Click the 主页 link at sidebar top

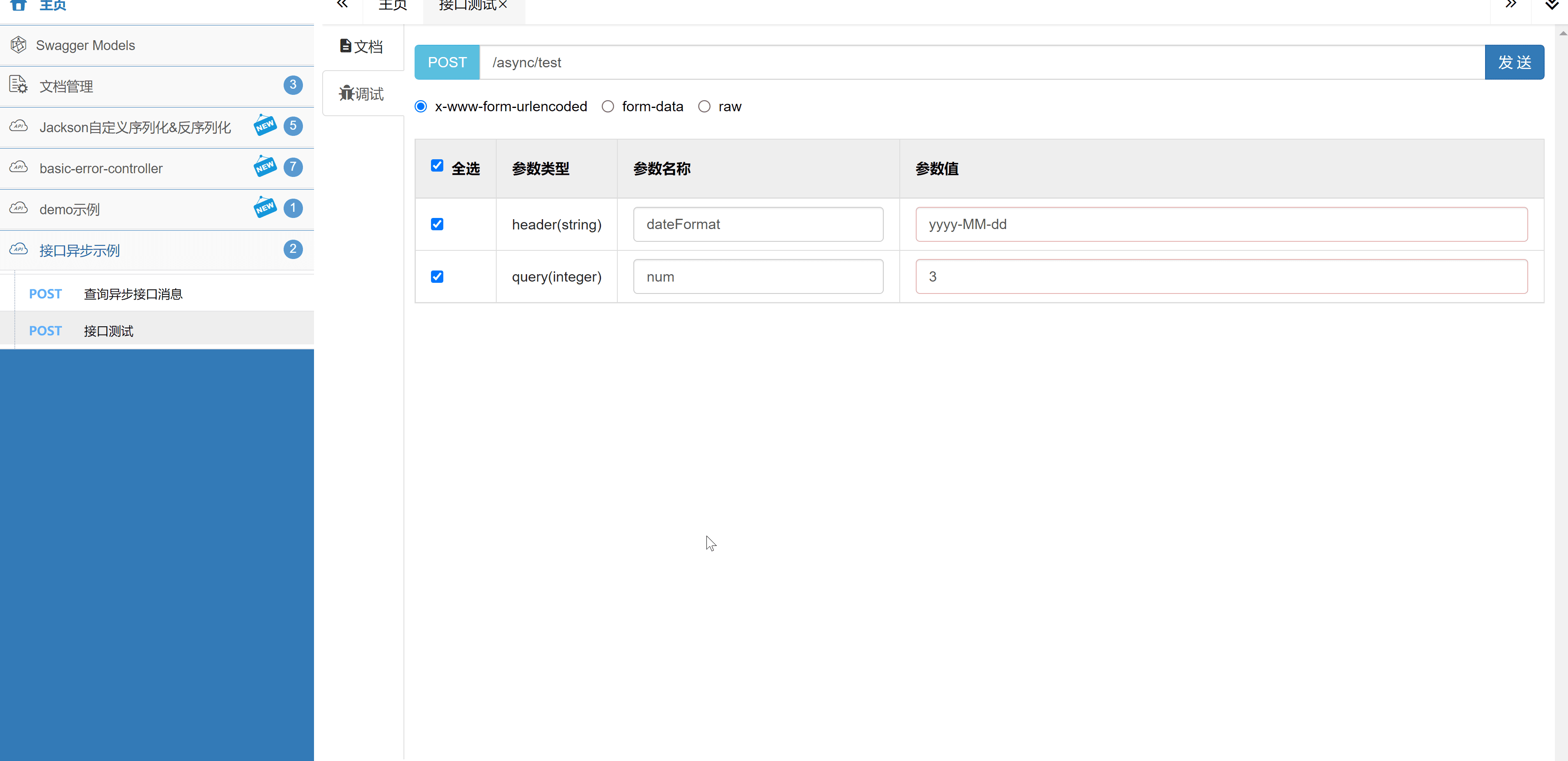coord(53,5)
